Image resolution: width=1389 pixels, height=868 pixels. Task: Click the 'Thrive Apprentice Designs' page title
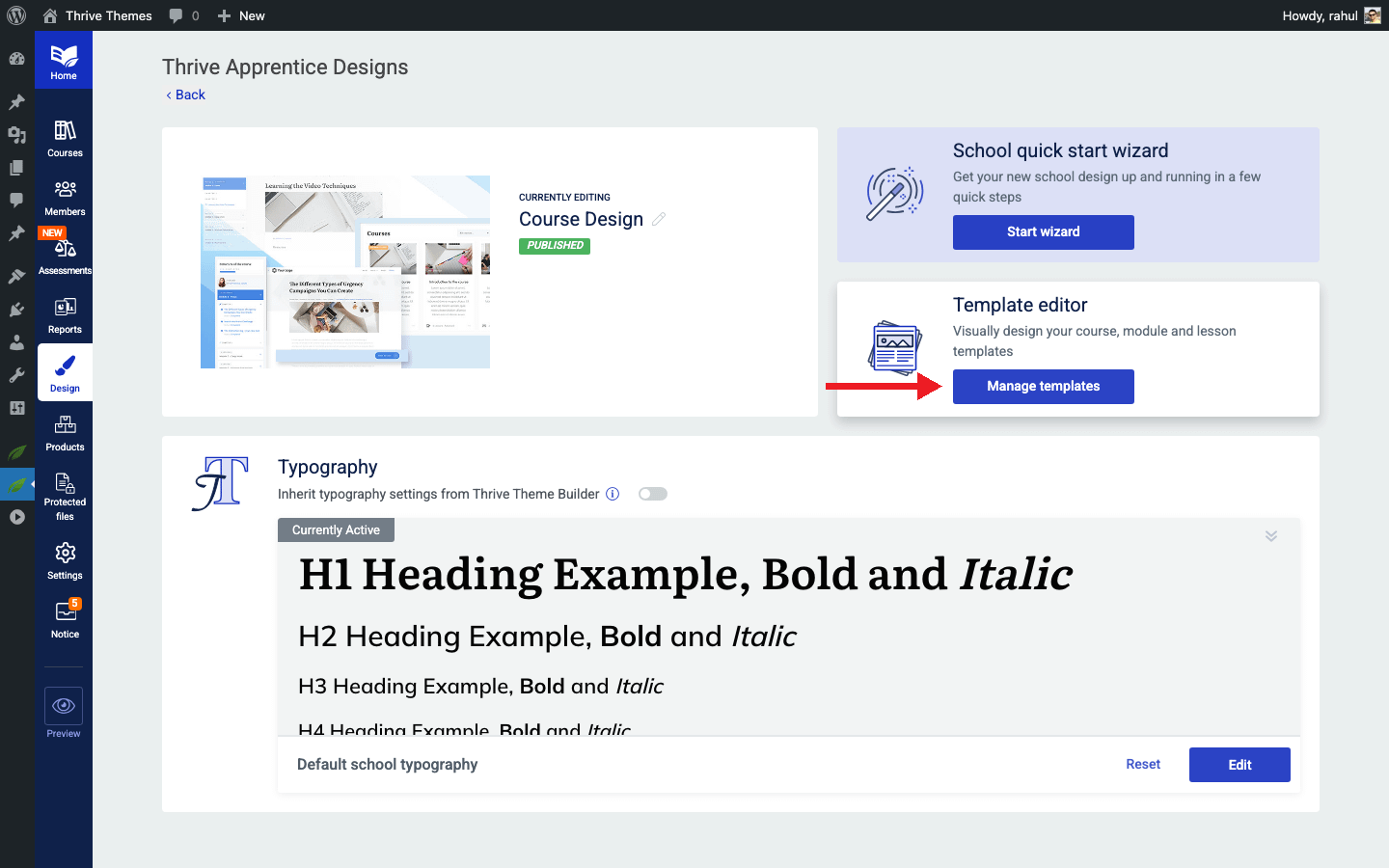pyautogui.click(x=286, y=68)
